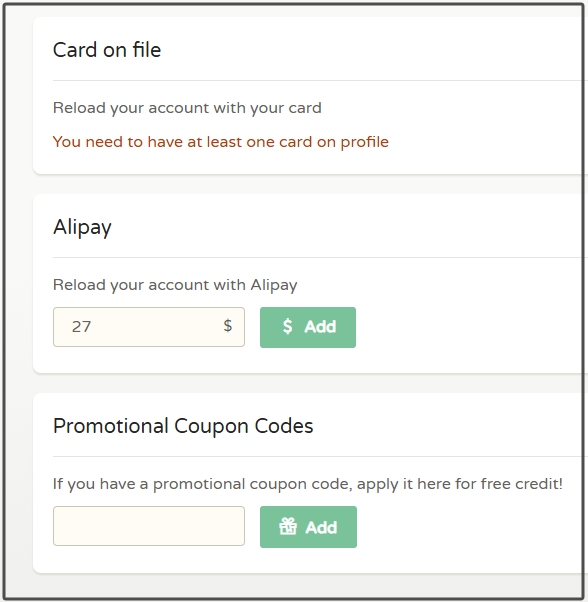Click the divider line under Alipay heading

click(318, 257)
